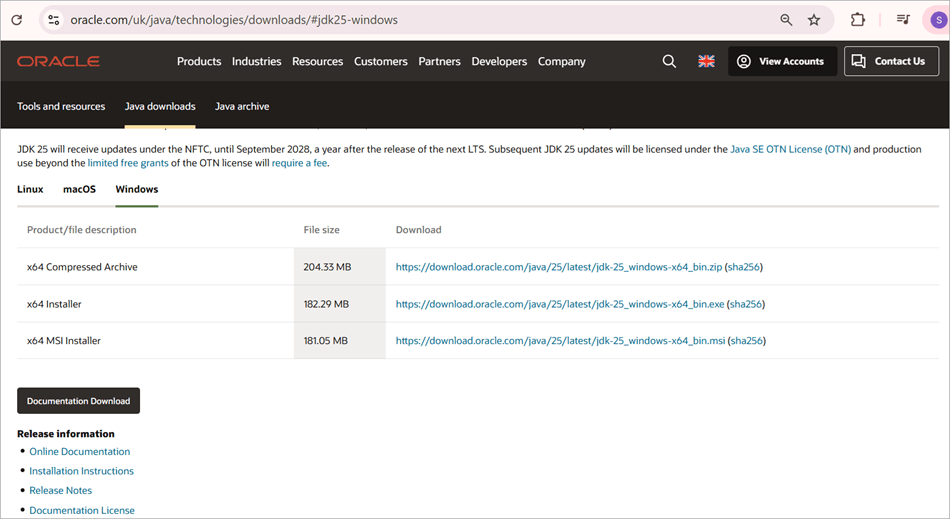Click the x64 Compressed Archive text
Viewport: 950px width, 519px height.
click(x=82, y=266)
